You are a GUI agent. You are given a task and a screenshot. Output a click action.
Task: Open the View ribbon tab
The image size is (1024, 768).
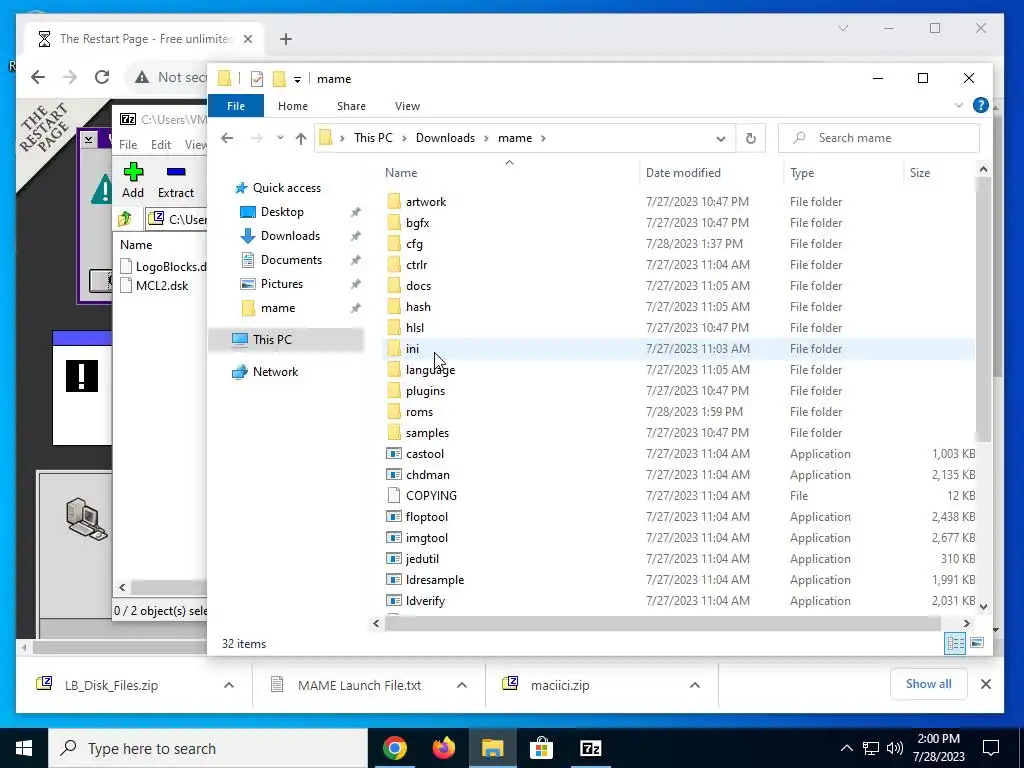pyautogui.click(x=408, y=106)
